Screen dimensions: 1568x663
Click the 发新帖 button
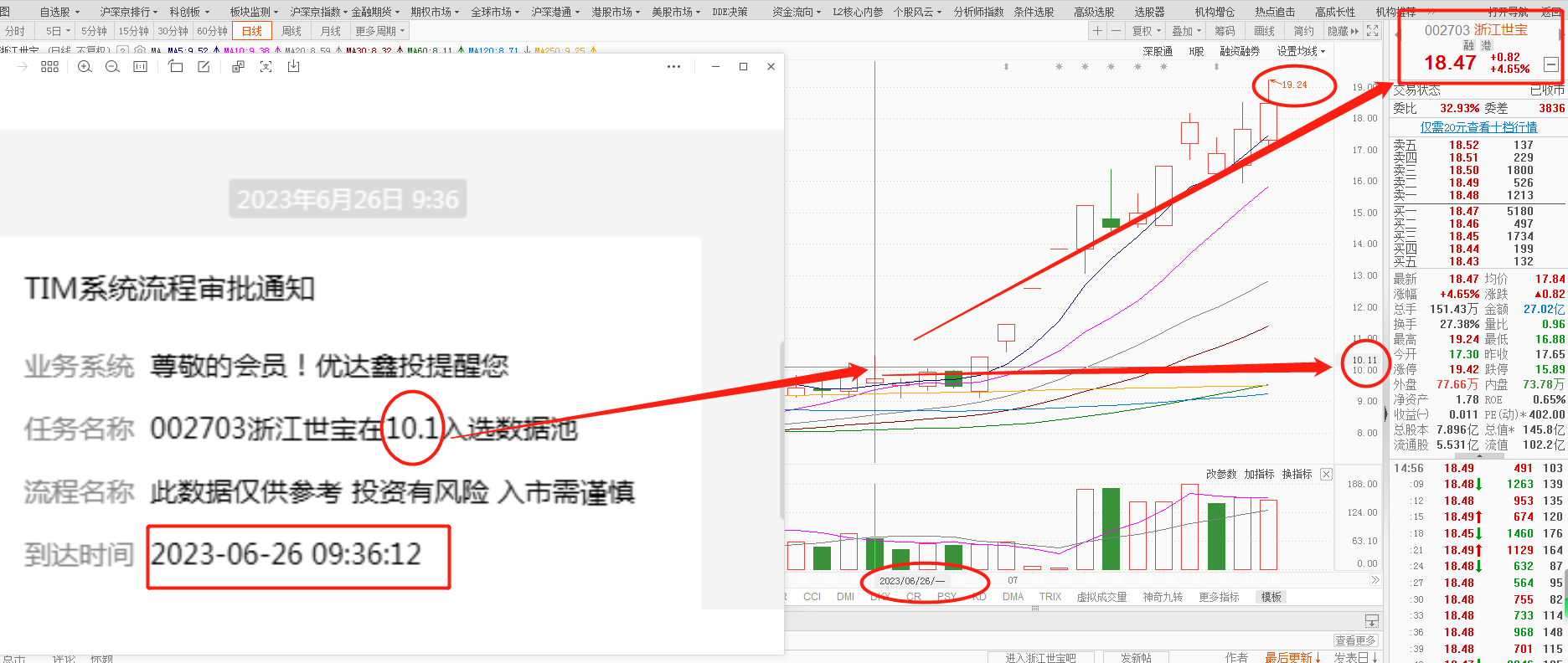(x=1136, y=657)
